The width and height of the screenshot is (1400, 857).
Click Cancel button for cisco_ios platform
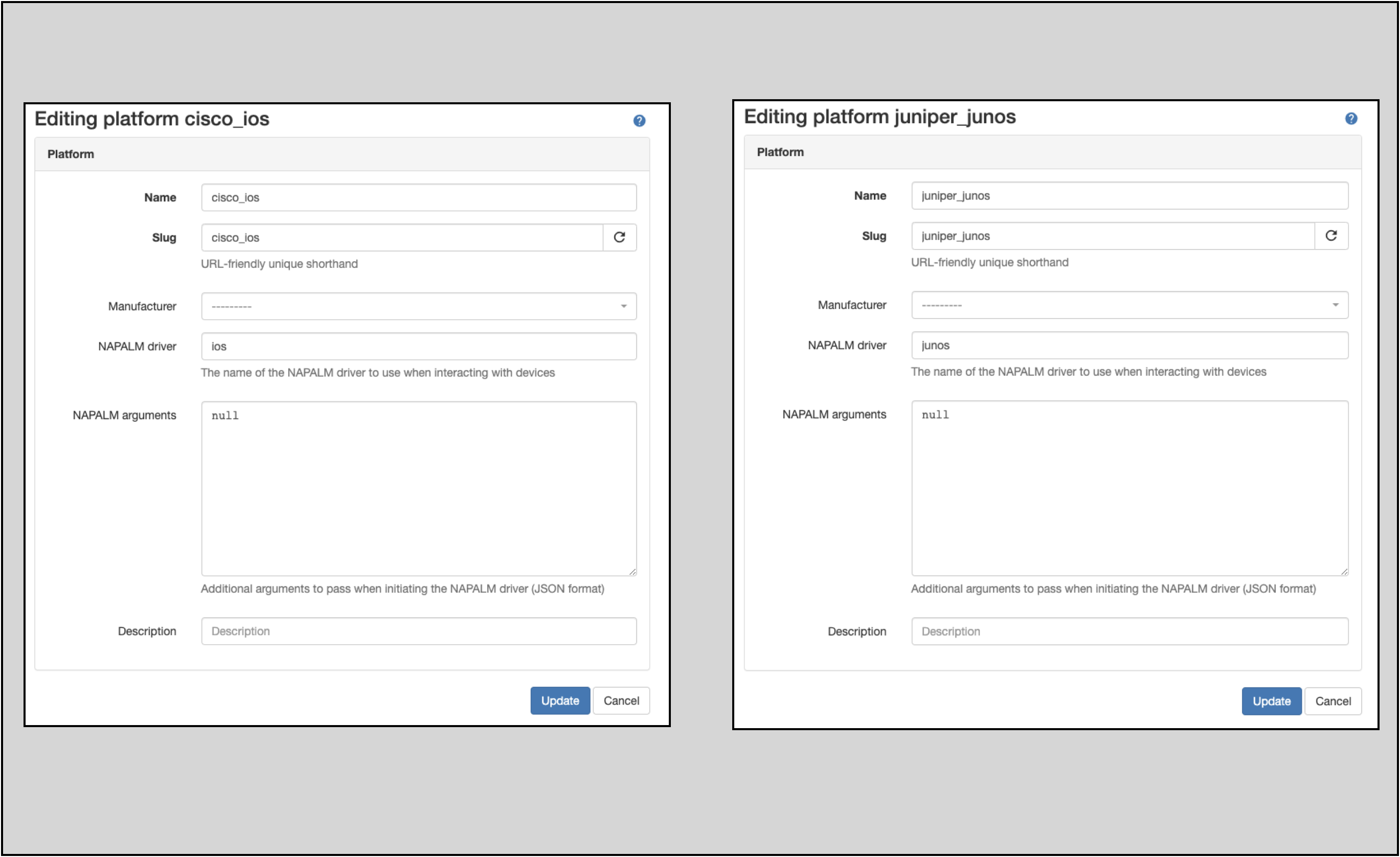(621, 701)
